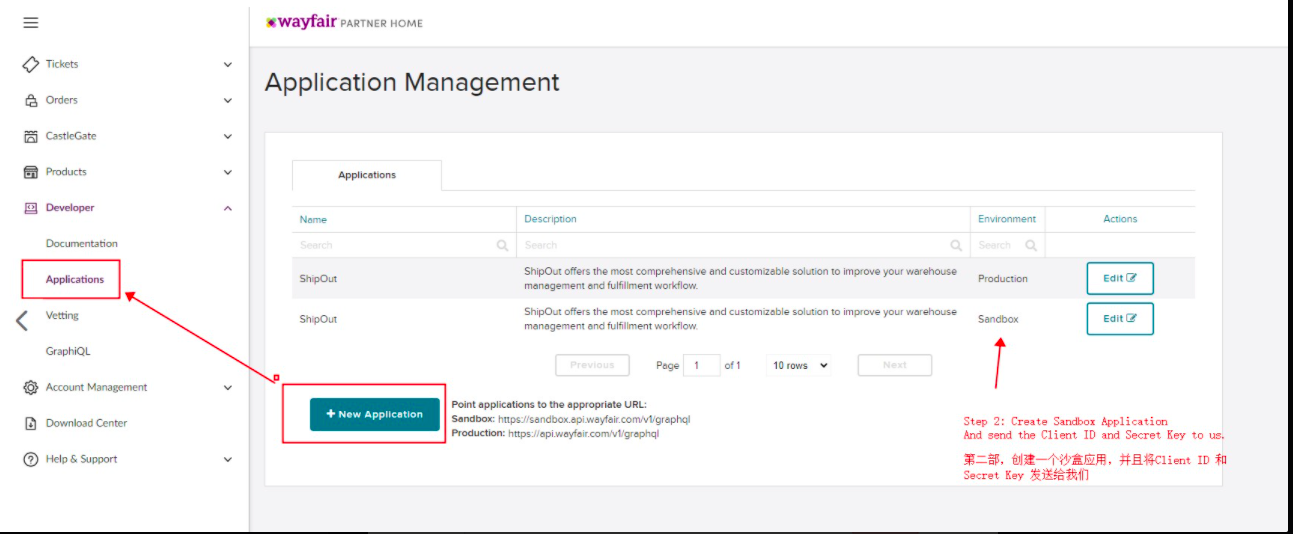
Task: Open the hamburger menu icon
Action: (31, 22)
